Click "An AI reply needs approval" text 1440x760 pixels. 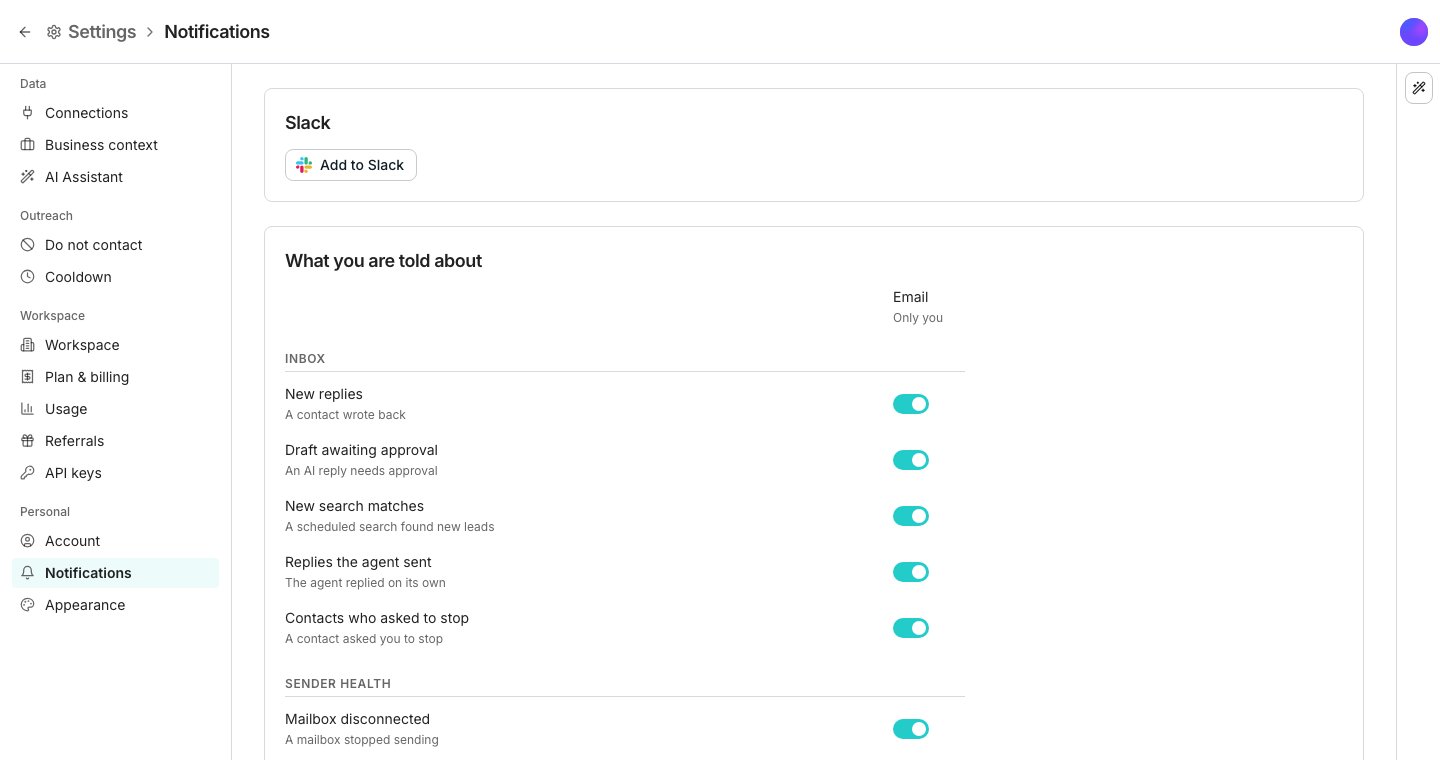(x=361, y=471)
